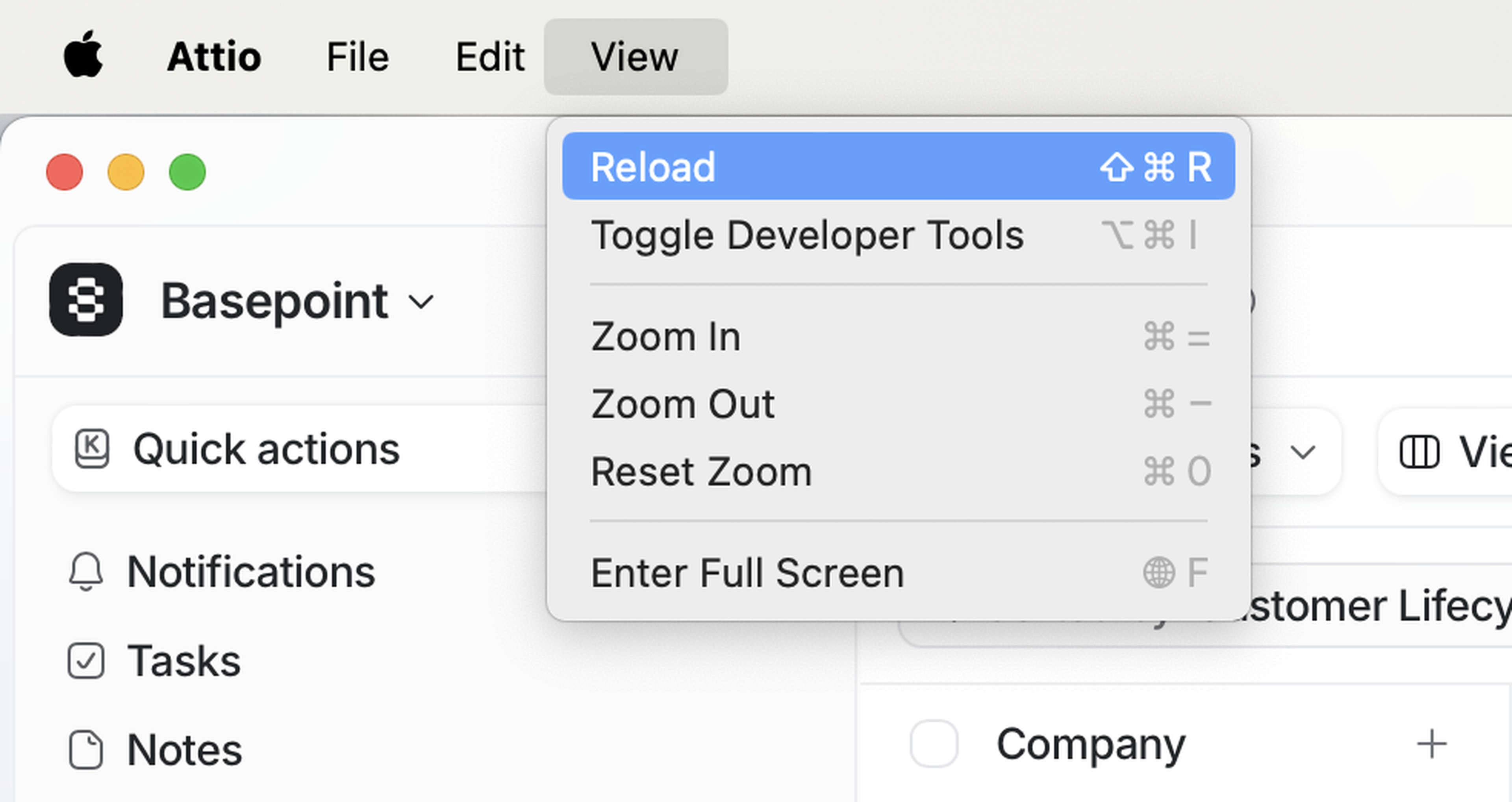Screen dimensions: 1512x802
Task: Click the columns view icon
Action: point(1419,452)
